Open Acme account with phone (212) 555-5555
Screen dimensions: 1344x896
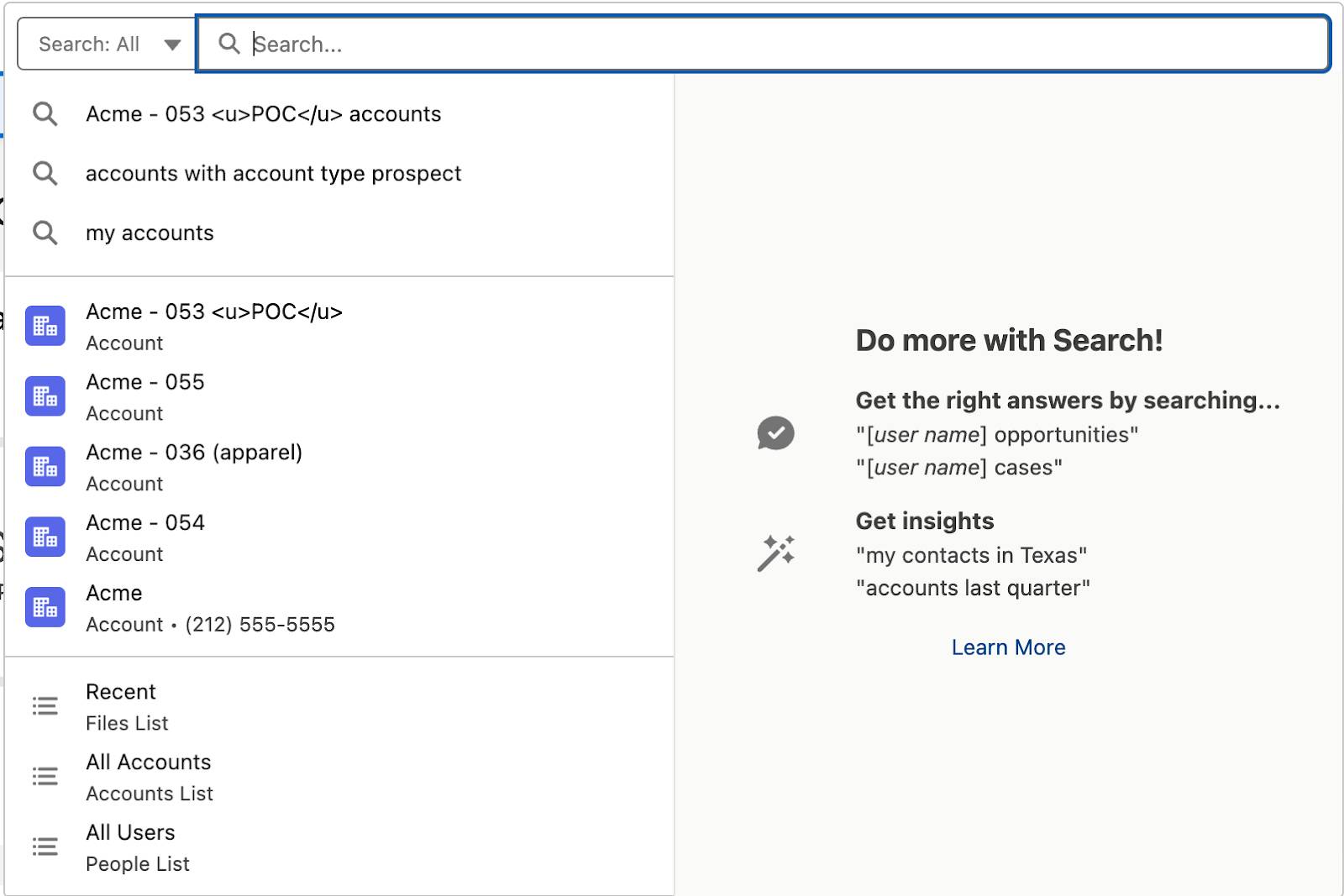(339, 608)
